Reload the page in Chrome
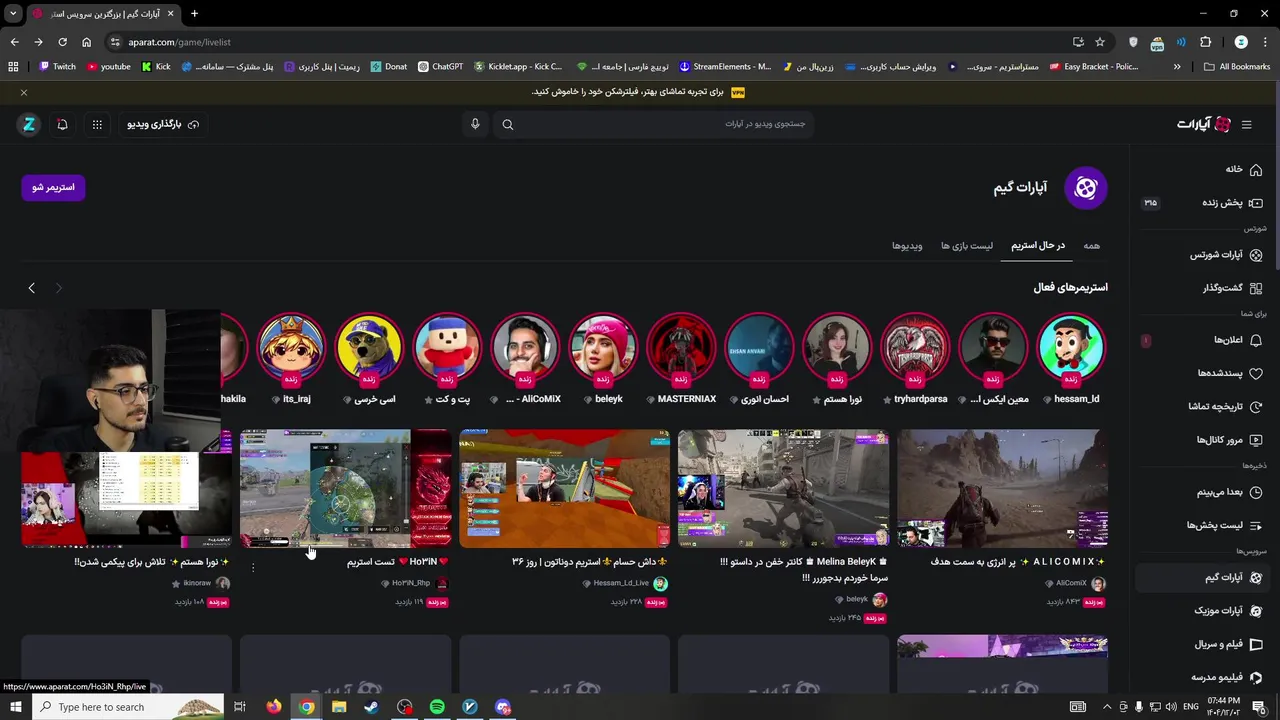1280x720 pixels. pos(62,42)
